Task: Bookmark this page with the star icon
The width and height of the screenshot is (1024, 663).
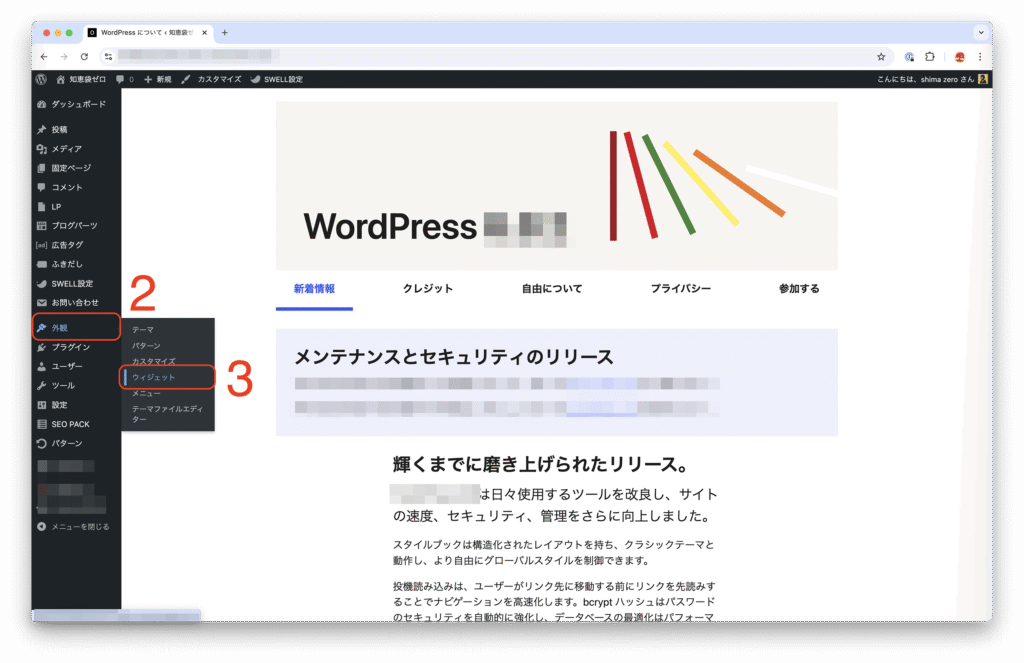Action: click(881, 57)
